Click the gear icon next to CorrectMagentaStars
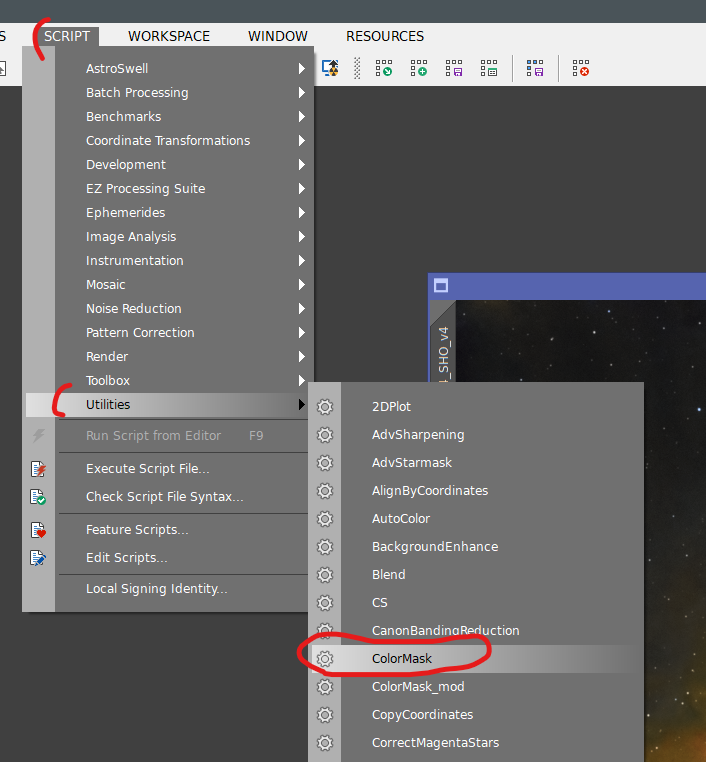Screen dimensions: 706x762 point(324,743)
